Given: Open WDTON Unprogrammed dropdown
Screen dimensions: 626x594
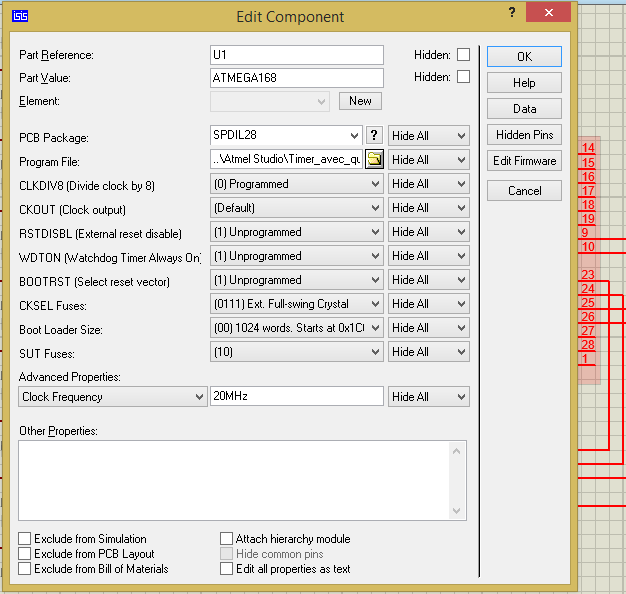Looking at the screenshot, I should [297, 256].
